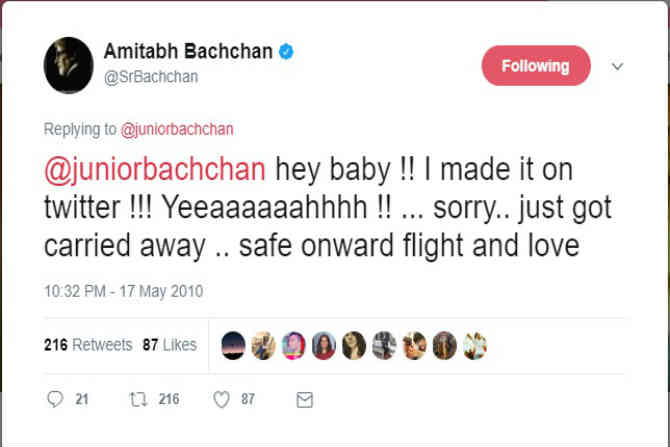The height and width of the screenshot is (447, 670).
Task: Open the last liker avatar in row
Action: pos(474,345)
